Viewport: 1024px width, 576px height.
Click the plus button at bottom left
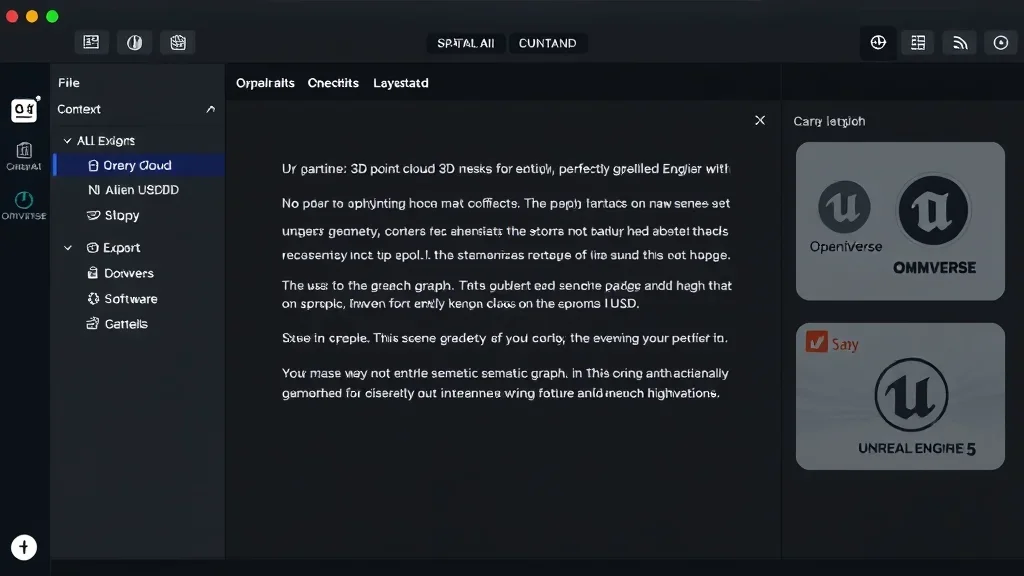23,547
